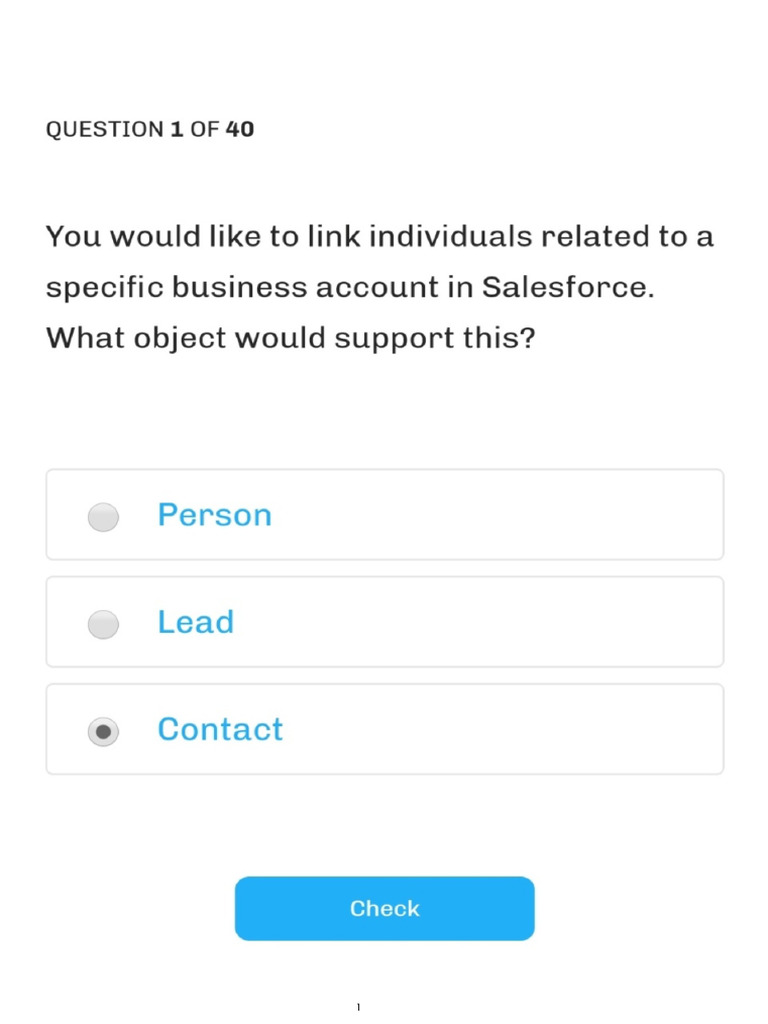Click the word "individuals" in the question
768x1024 pixels.
pyautogui.click(x=451, y=236)
